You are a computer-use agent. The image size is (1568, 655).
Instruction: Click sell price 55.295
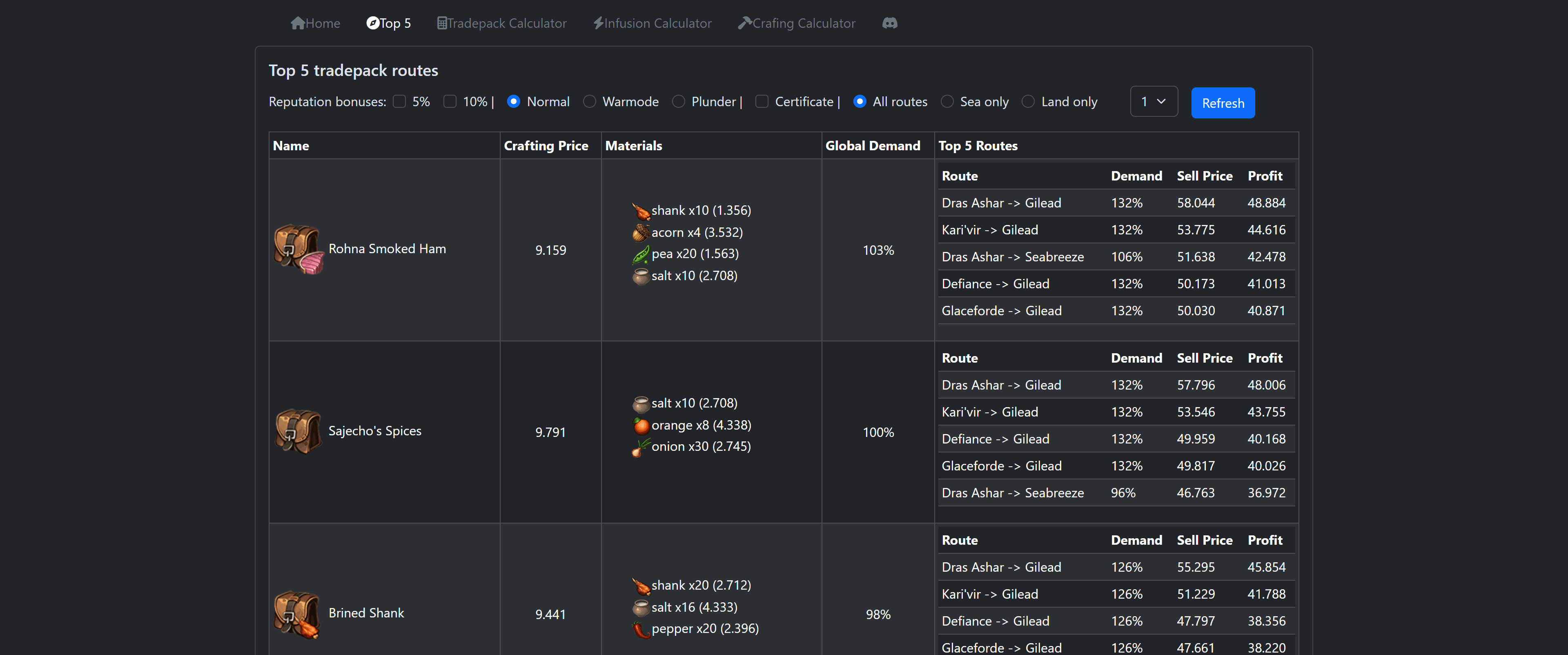[x=1196, y=567]
